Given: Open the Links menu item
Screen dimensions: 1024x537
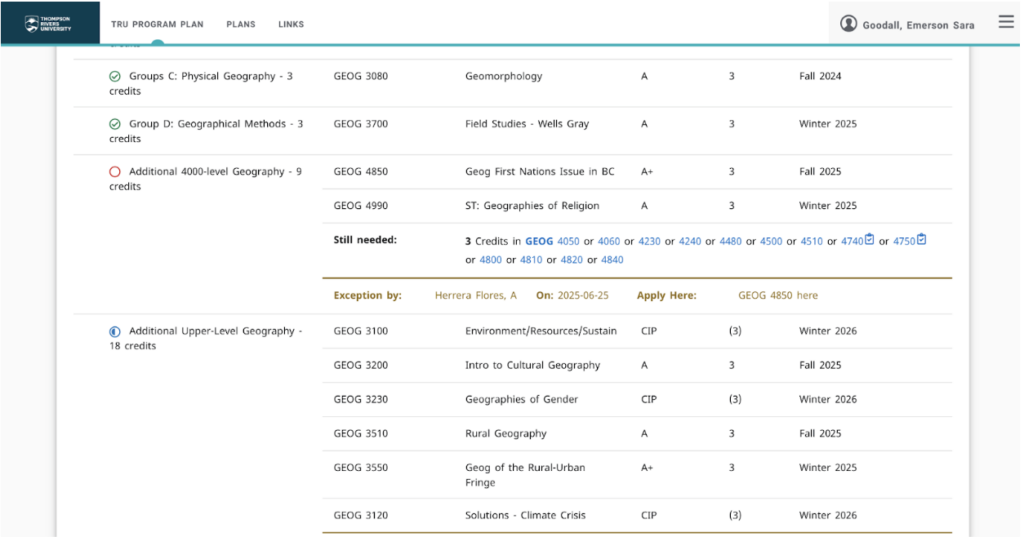Looking at the screenshot, I should click(x=291, y=24).
